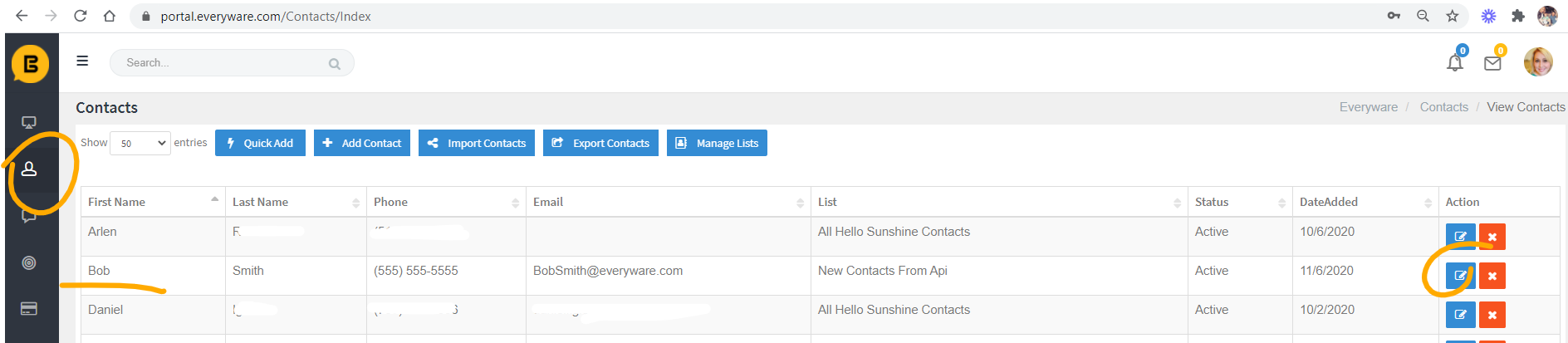
Task: Click Export Contacts button
Action: 601,143
